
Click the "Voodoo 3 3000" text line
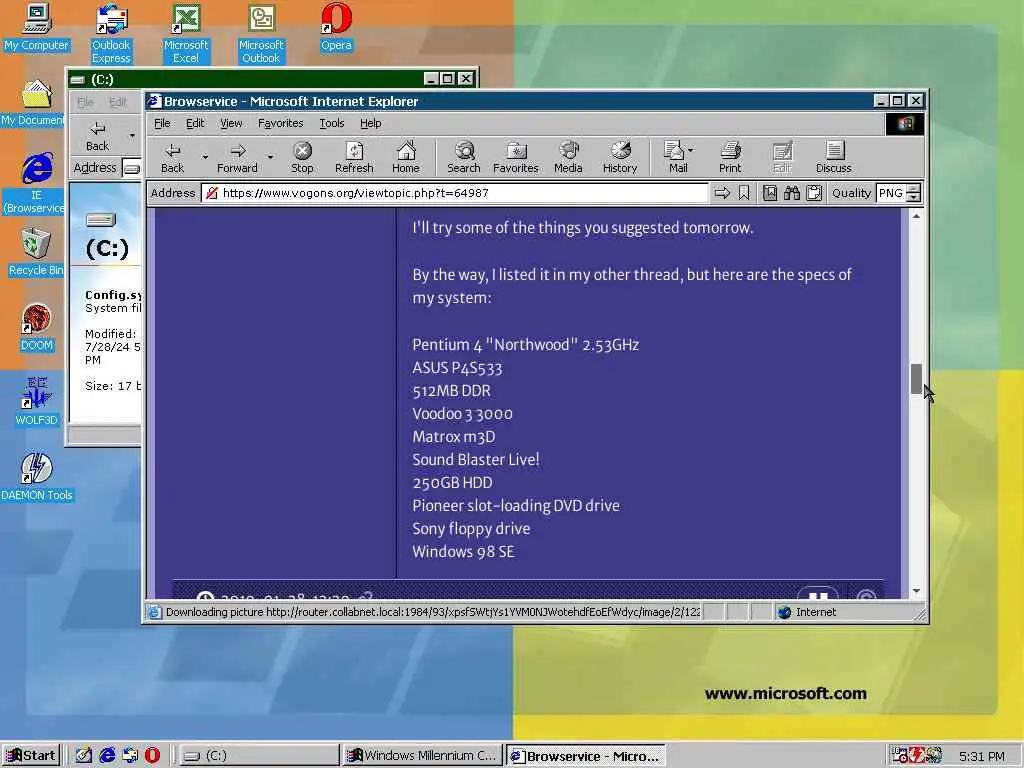click(462, 414)
